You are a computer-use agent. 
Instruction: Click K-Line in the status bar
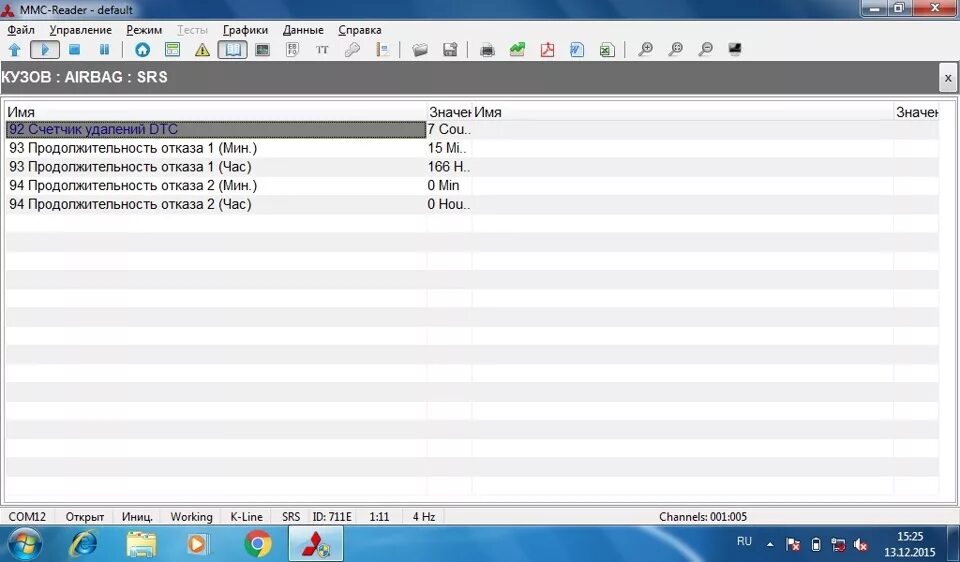pos(246,517)
